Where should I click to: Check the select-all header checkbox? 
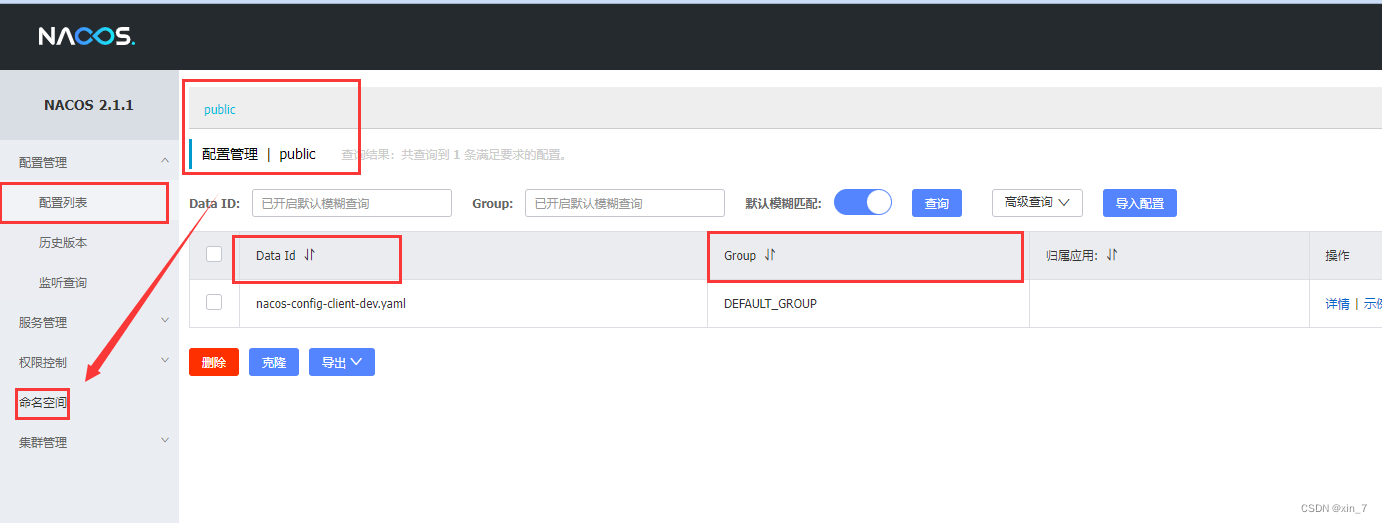[x=214, y=254]
